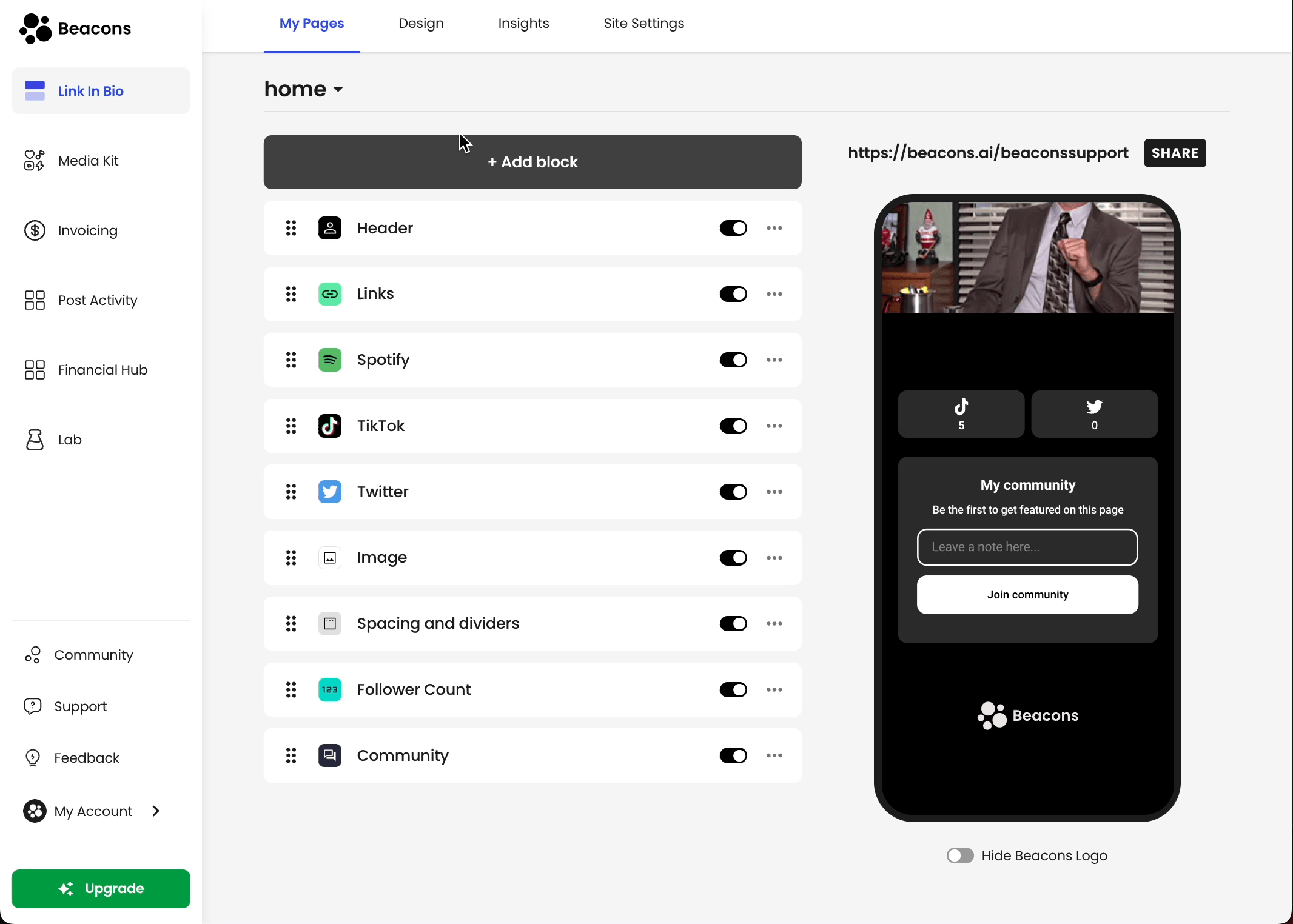The height and width of the screenshot is (924, 1293).
Task: Toggle Spacing and dividers block switch
Action: (733, 624)
